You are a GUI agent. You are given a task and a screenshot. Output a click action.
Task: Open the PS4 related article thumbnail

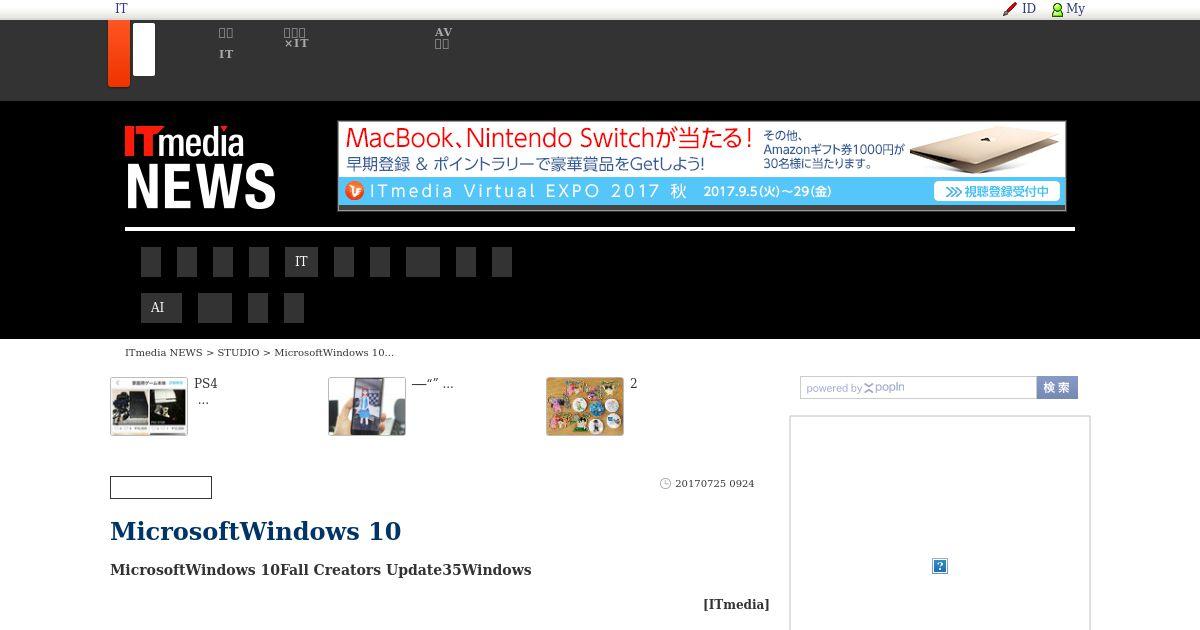coord(149,406)
